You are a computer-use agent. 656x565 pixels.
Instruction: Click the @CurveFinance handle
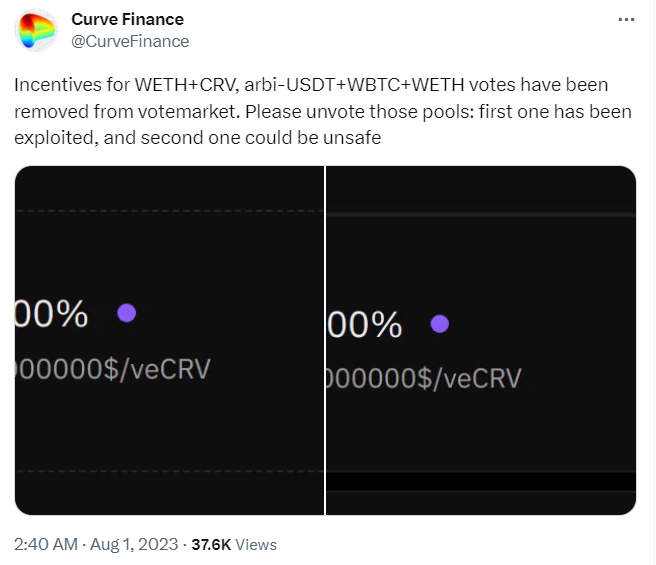point(130,41)
